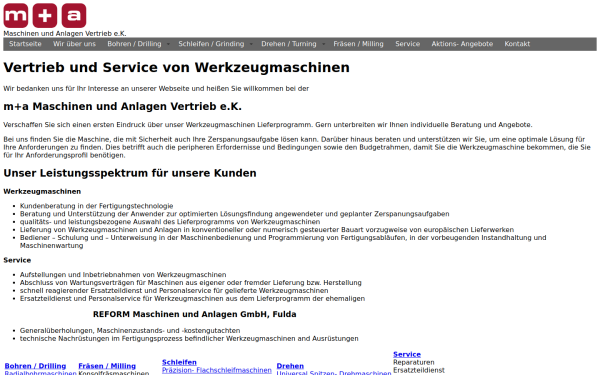The image size is (600, 375).
Task: Click the Reparaturen text under Service
Action: (414, 362)
